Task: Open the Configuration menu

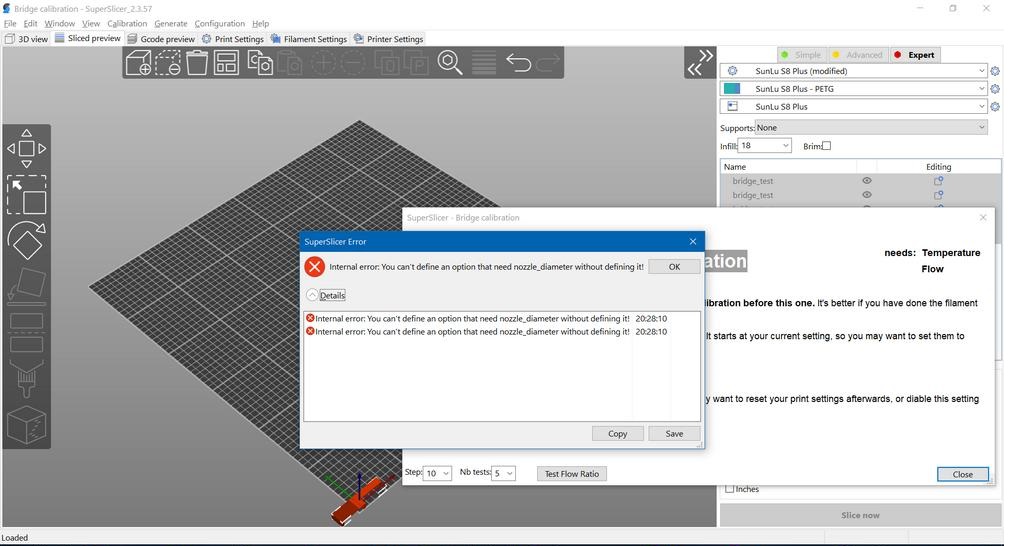Action: 220,24
